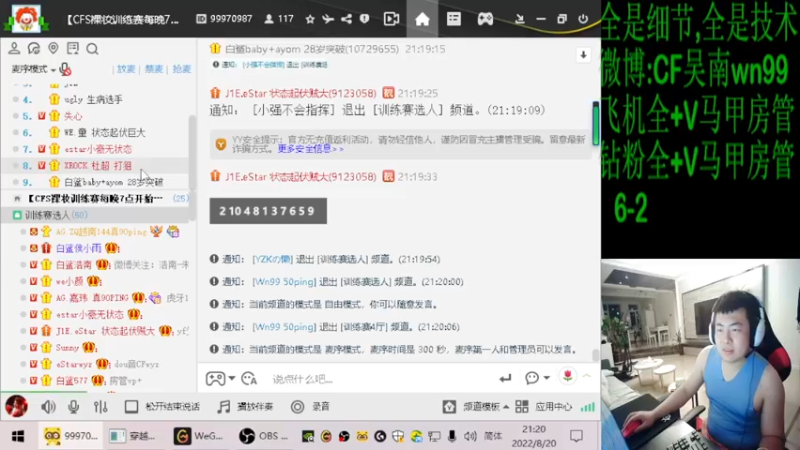Open the 穿越 taskbar window
The height and width of the screenshot is (450, 800).
[x=133, y=436]
